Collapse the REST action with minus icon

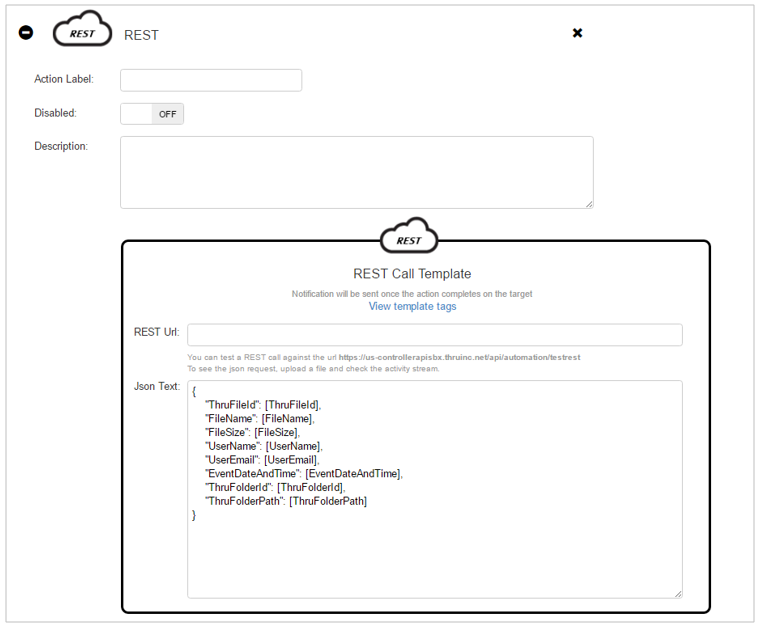[x=26, y=32]
